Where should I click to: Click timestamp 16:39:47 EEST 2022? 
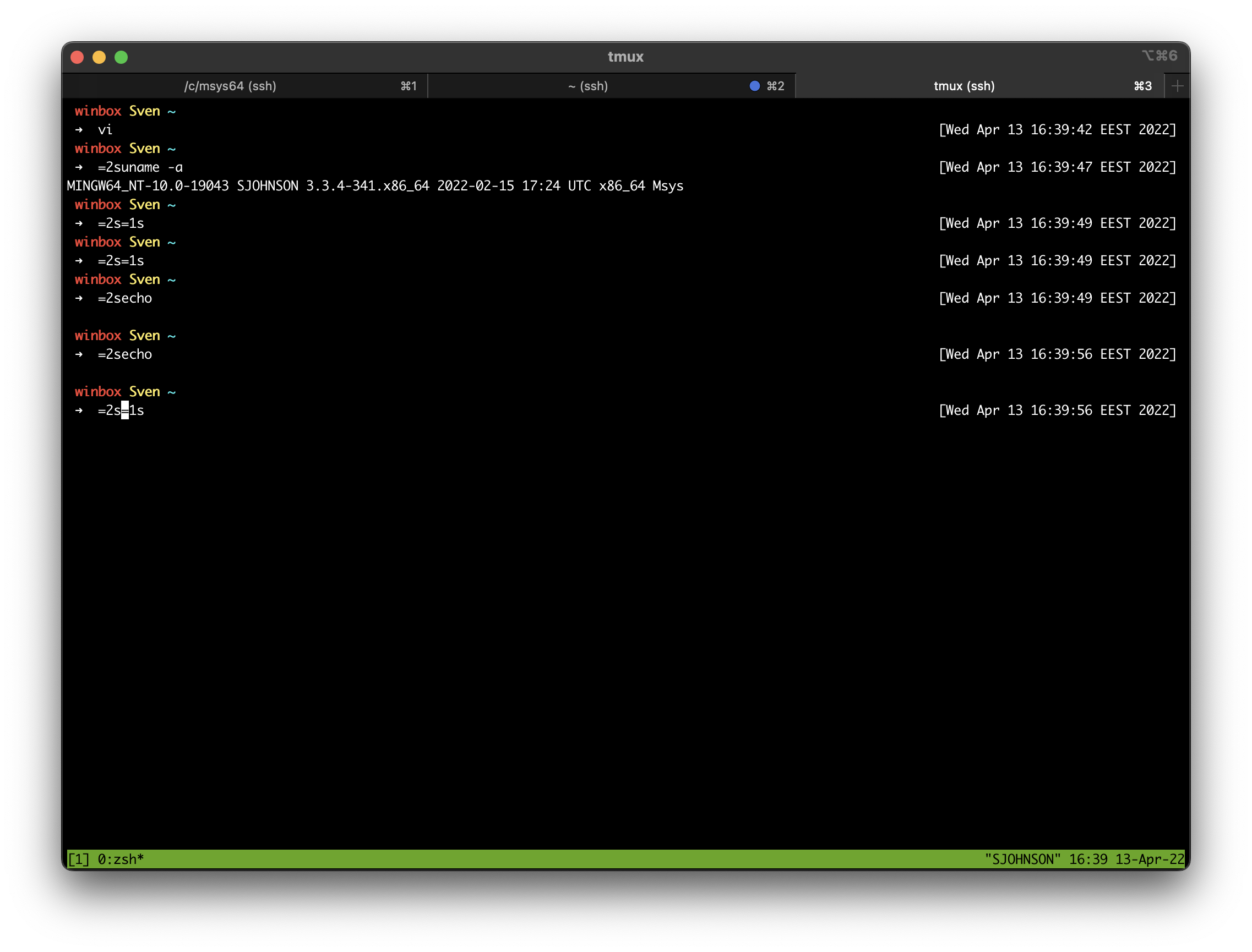coord(1058,167)
